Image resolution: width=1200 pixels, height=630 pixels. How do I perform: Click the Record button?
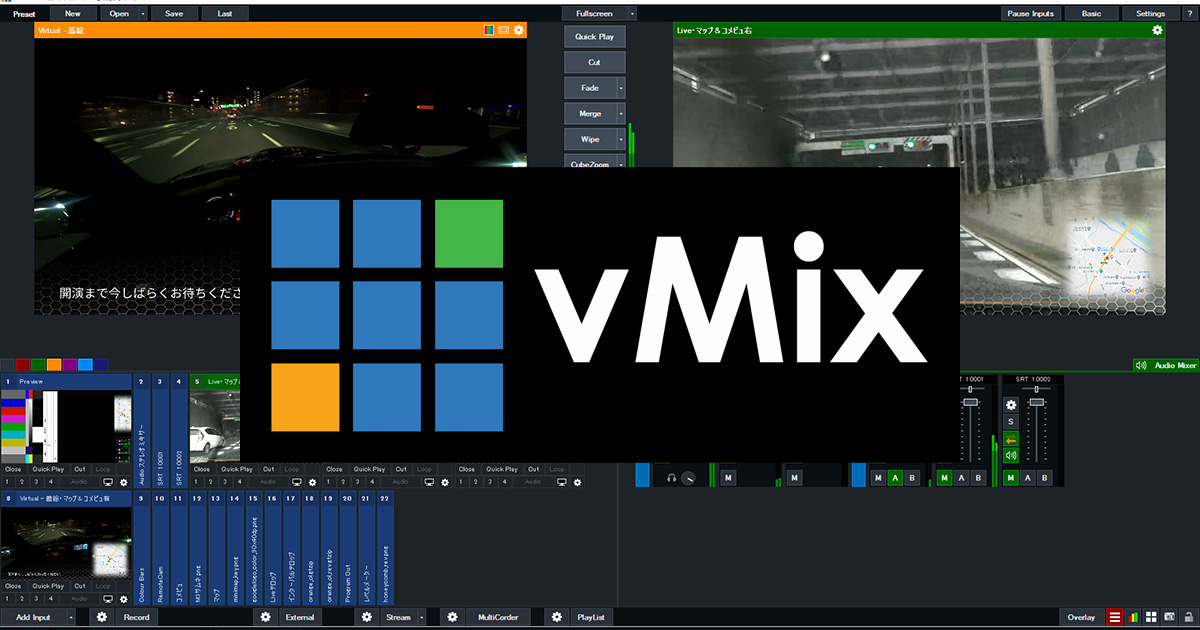136,618
